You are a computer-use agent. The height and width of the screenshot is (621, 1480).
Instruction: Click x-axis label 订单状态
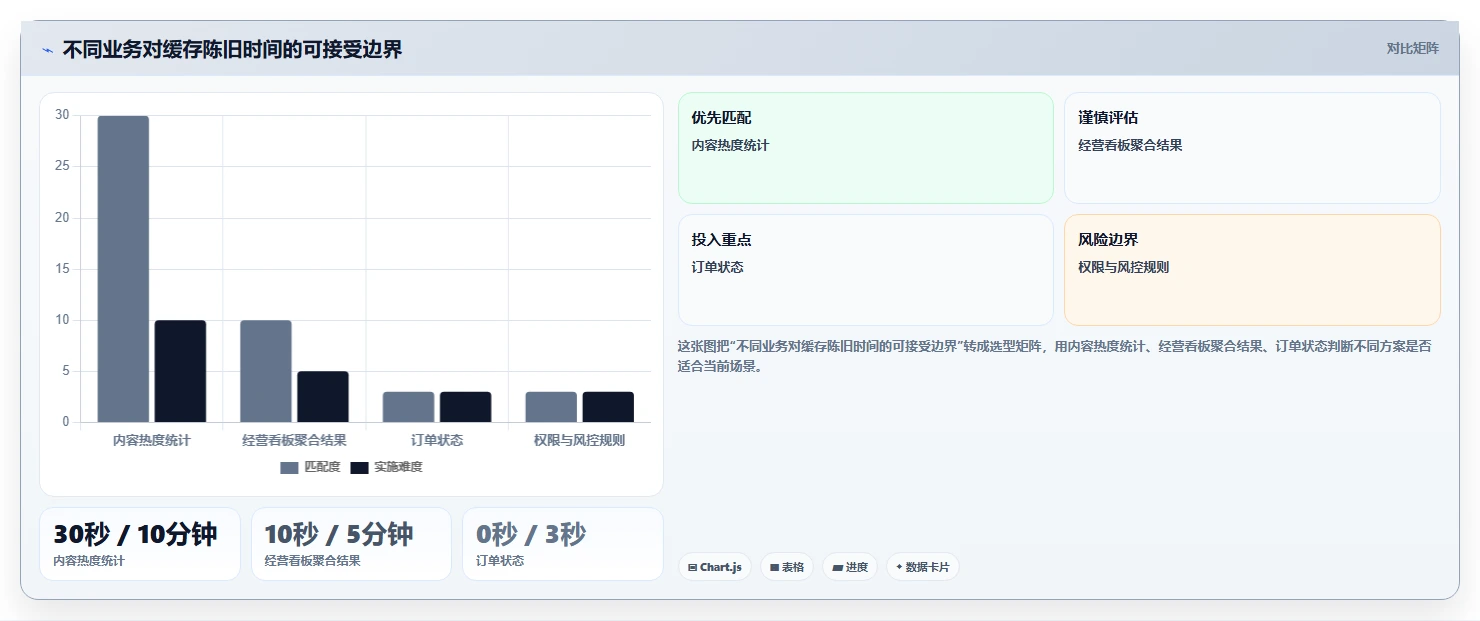point(437,440)
